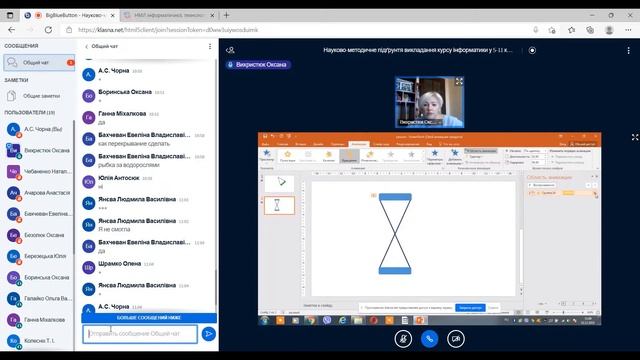Click the message 'Я не смогла'
640x360 pixels.
tap(115, 229)
